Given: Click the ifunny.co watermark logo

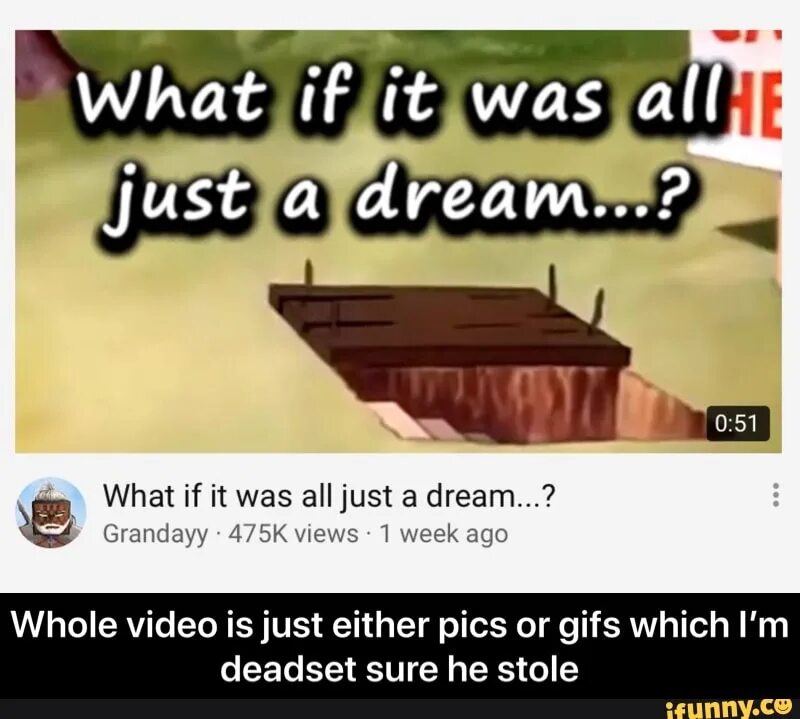Looking at the screenshot, I should pos(731,708).
